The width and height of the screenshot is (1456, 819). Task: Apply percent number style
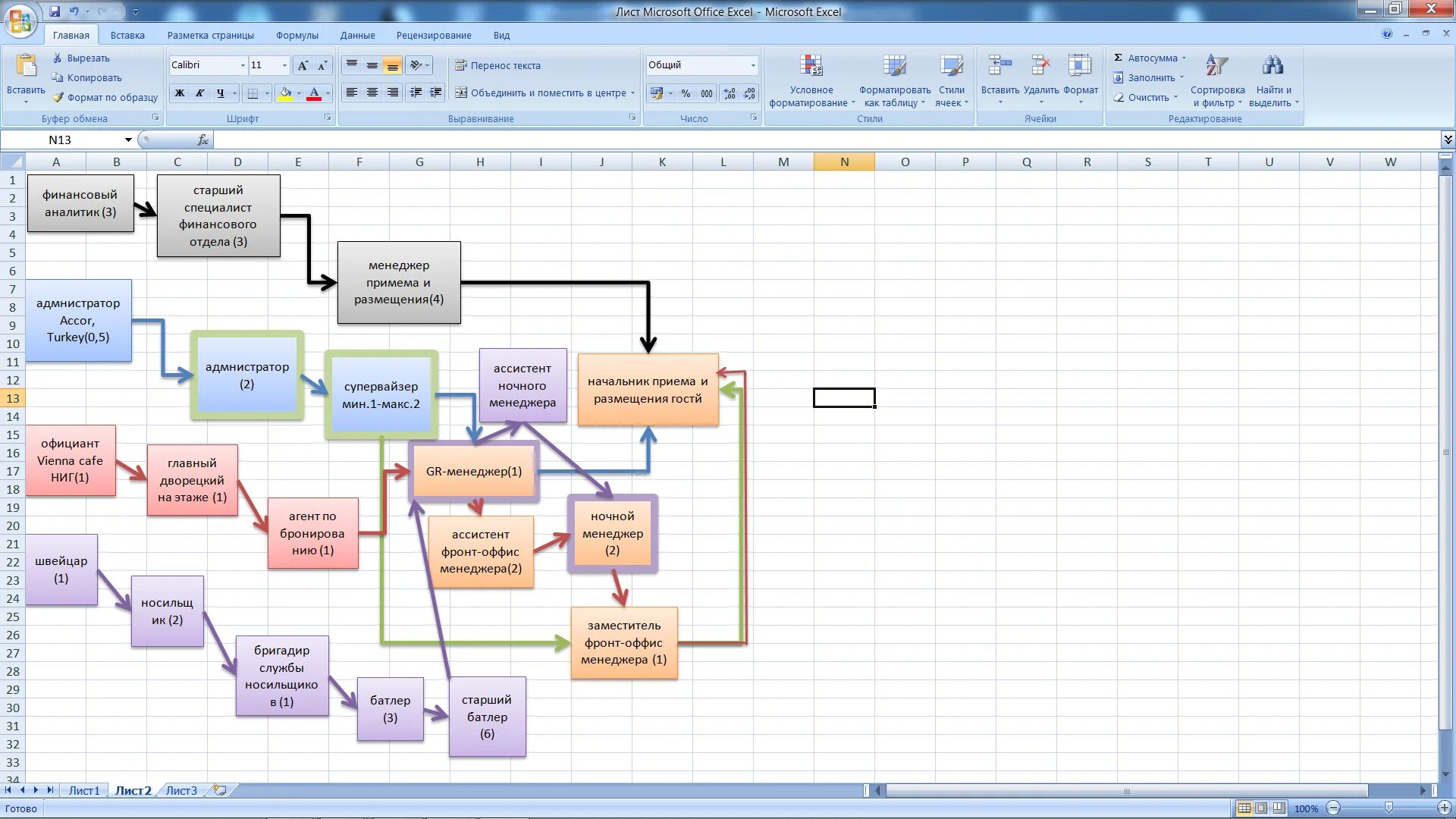click(x=686, y=93)
